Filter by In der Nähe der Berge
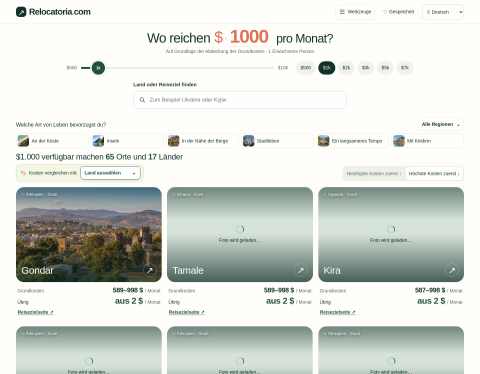480x374 pixels. [x=202, y=141]
